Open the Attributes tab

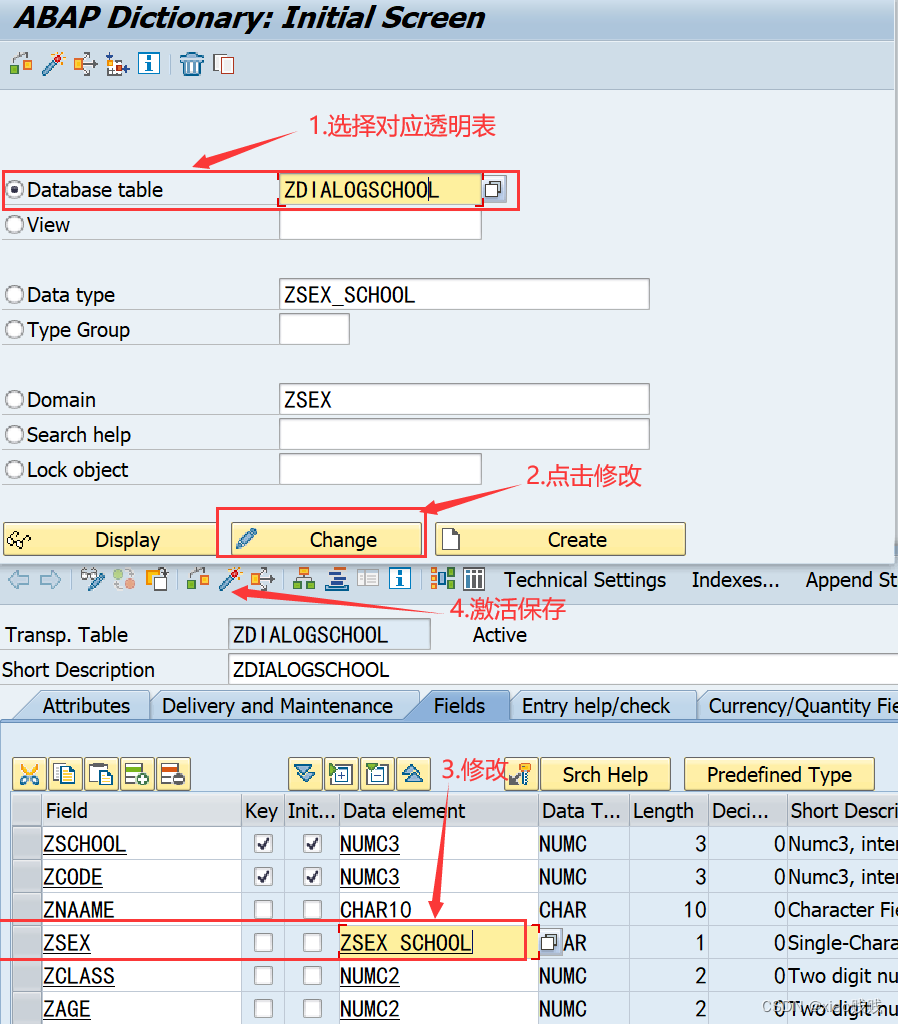(86, 705)
